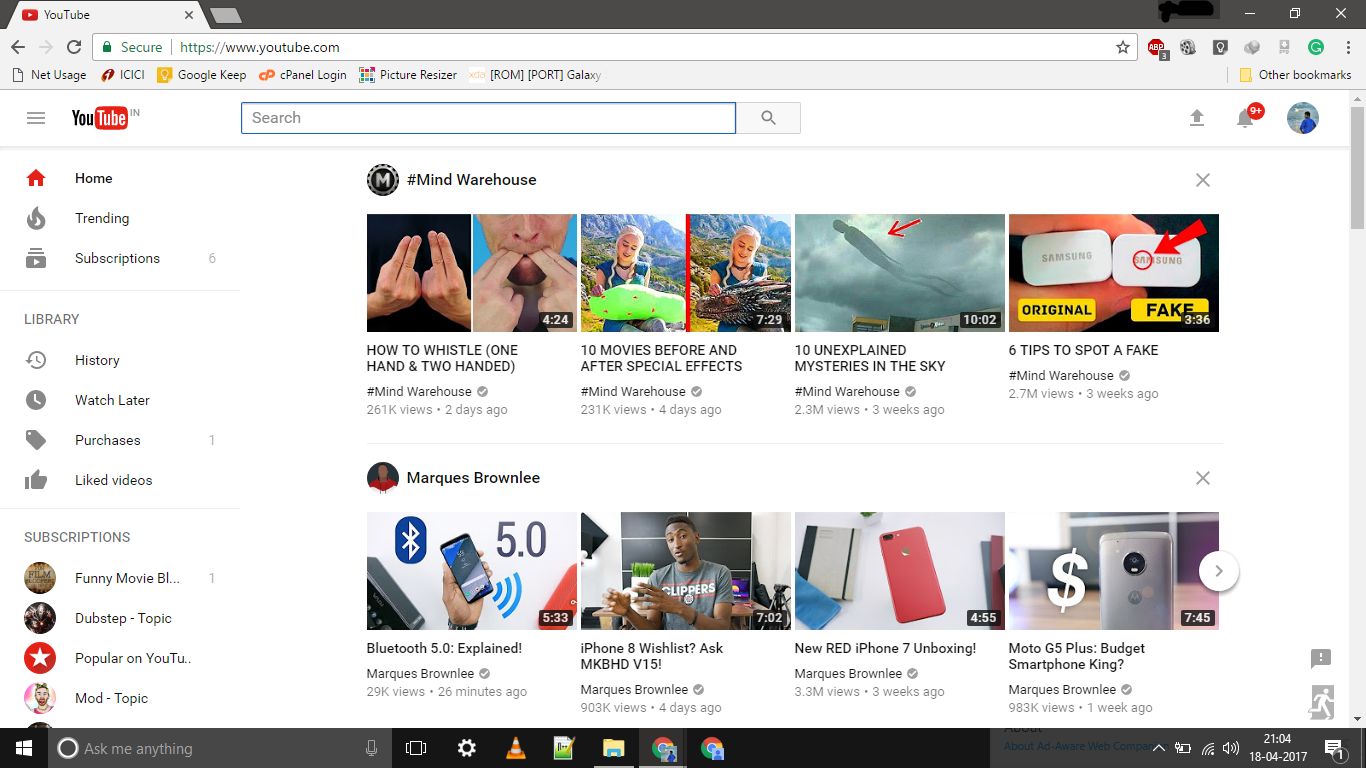The width and height of the screenshot is (1366, 768).
Task: Open Moto G5 Plus video title
Action: [1077, 656]
